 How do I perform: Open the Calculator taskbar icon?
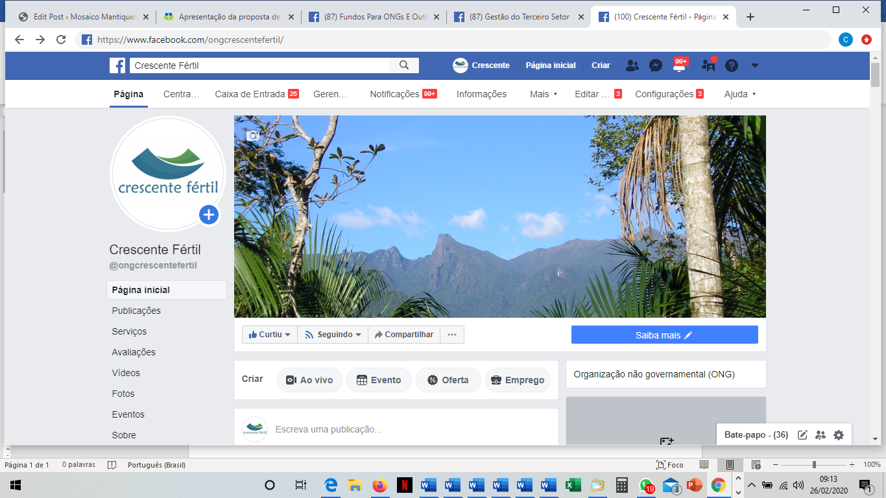(622, 485)
